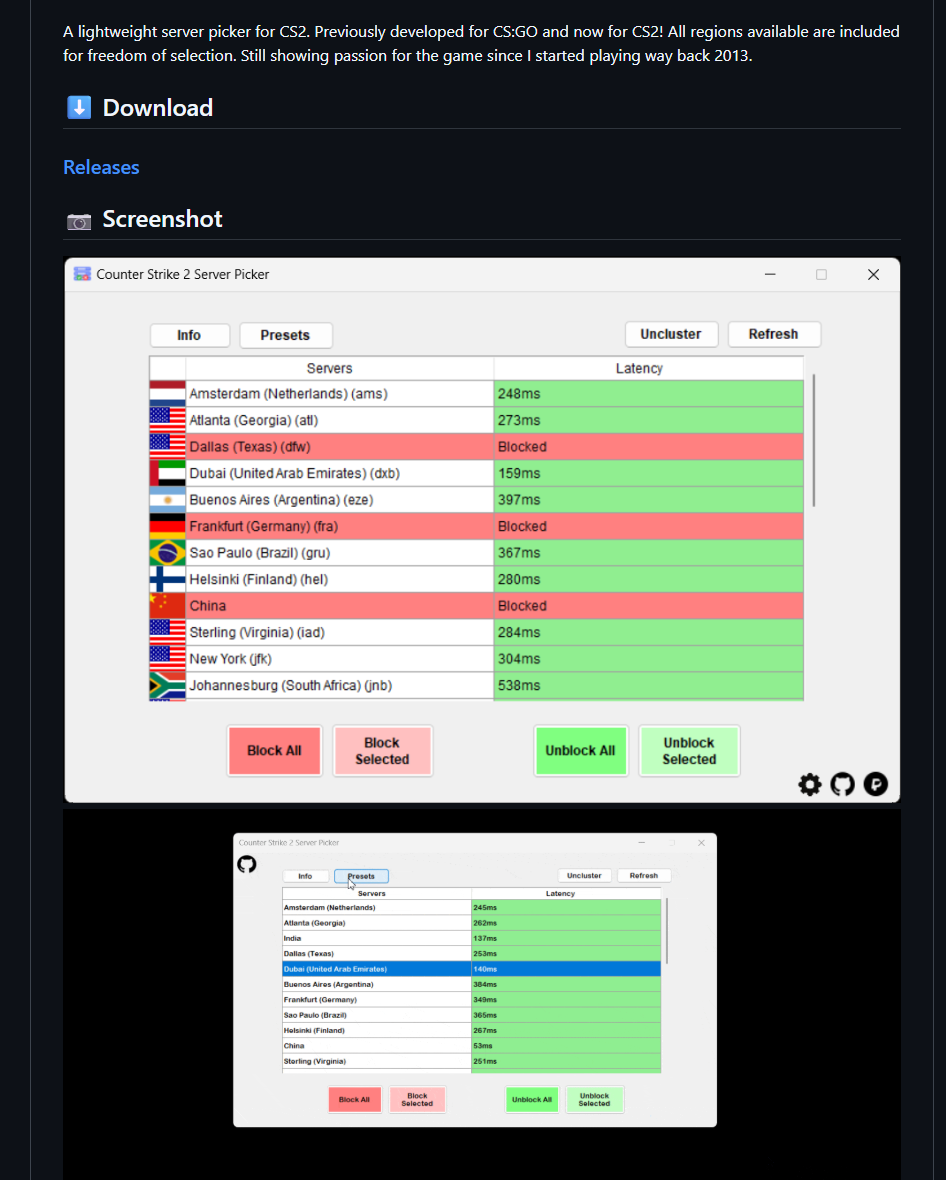Click the large Block Selected button
Viewport: 946px width, 1180px height.
(x=382, y=750)
